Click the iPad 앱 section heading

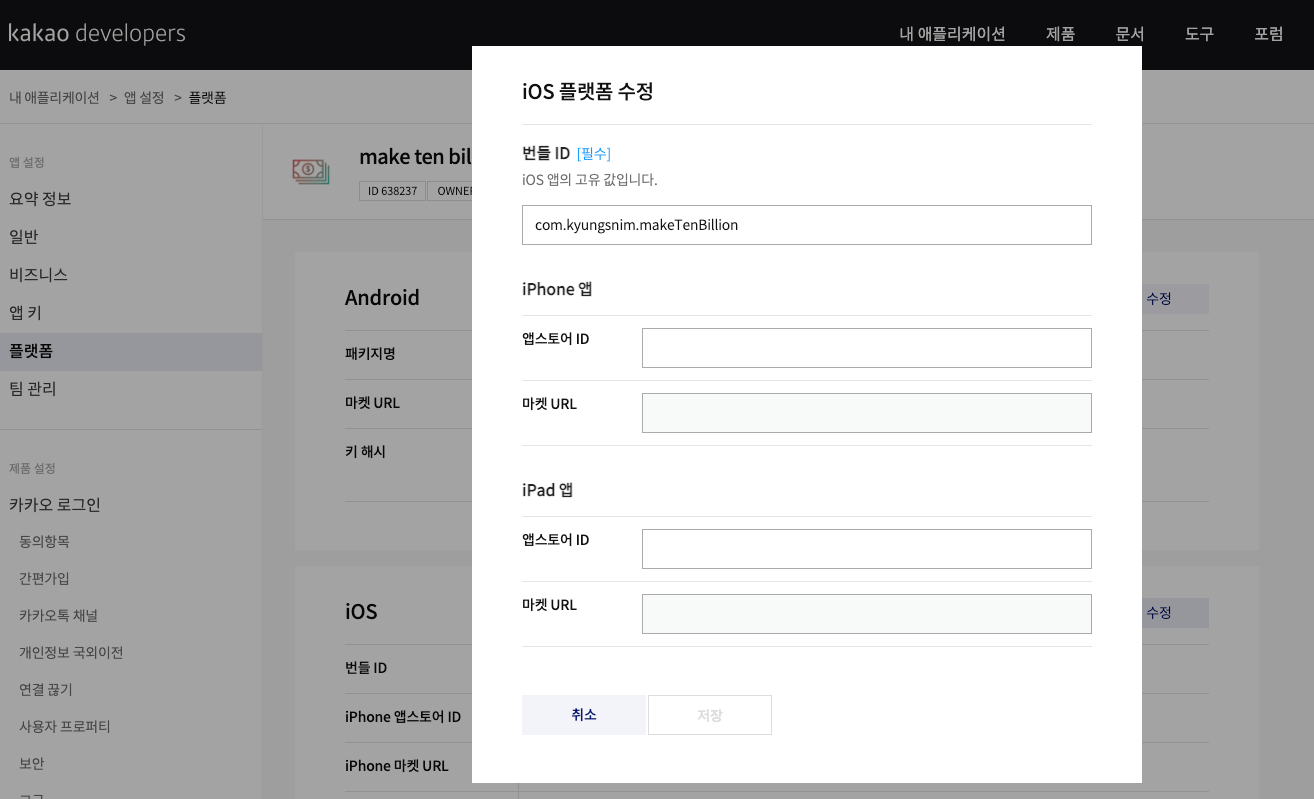pos(547,490)
